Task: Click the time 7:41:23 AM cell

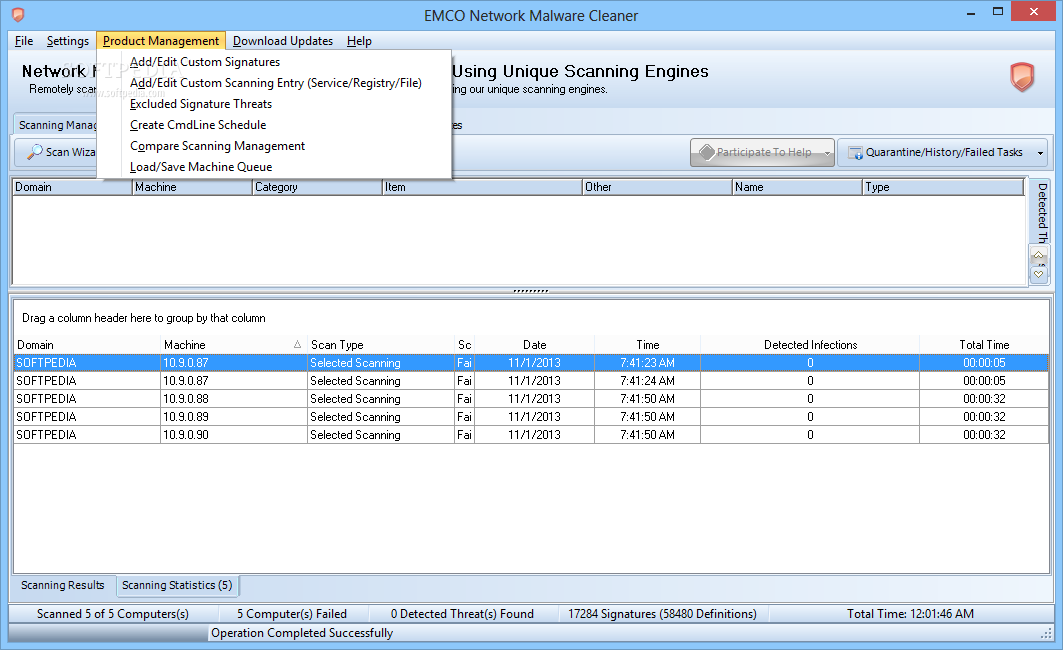Action: [647, 363]
